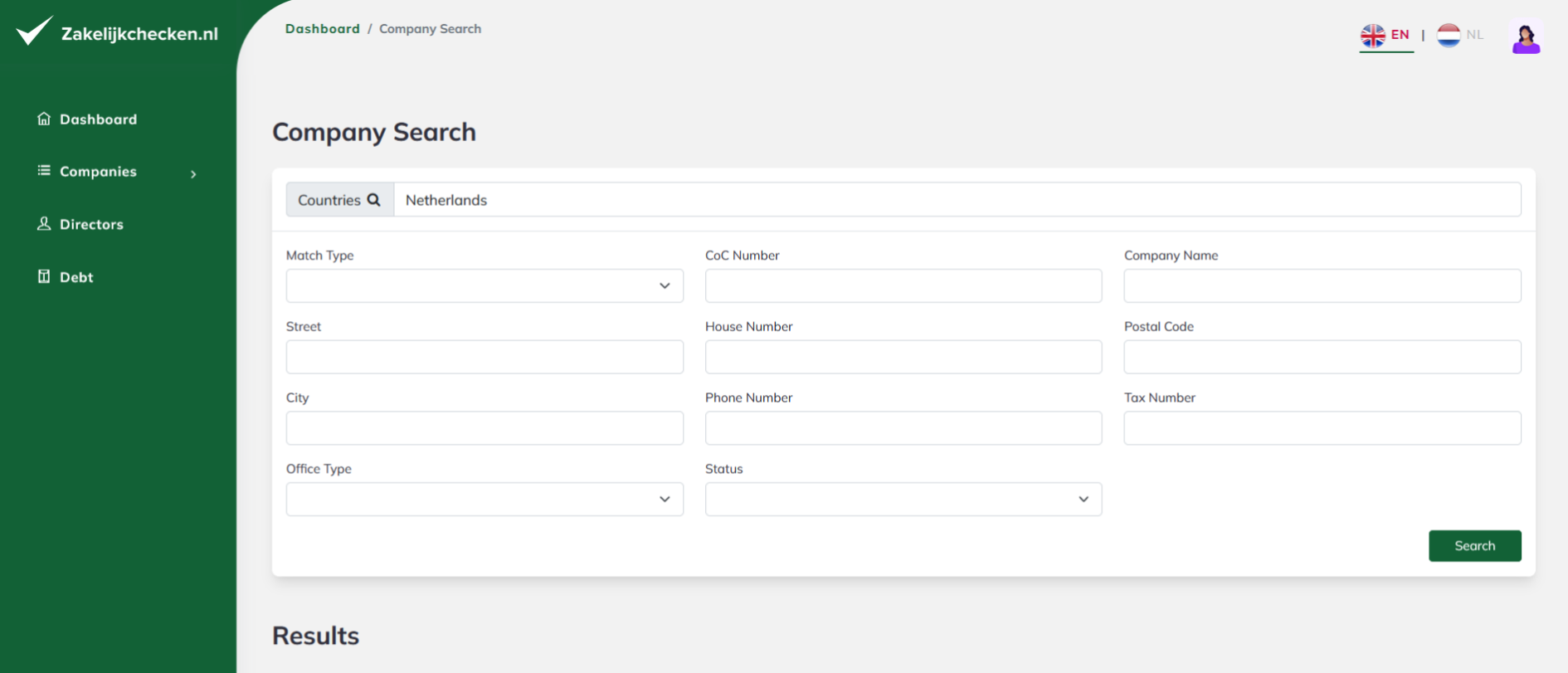Click the Company Search breadcrumb text
Screen dimensions: 1568x673
click(430, 29)
